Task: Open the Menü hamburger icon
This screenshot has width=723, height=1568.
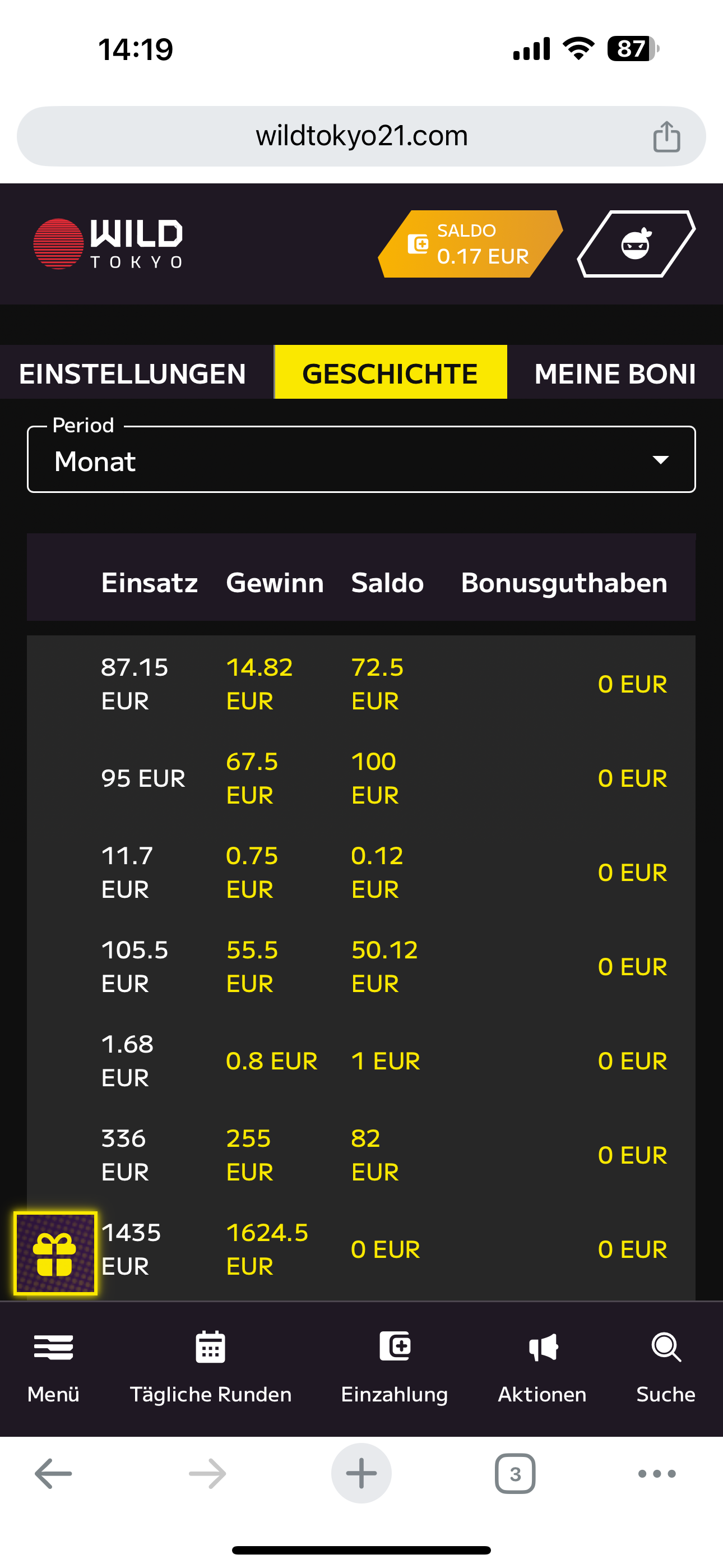Action: click(x=54, y=1348)
